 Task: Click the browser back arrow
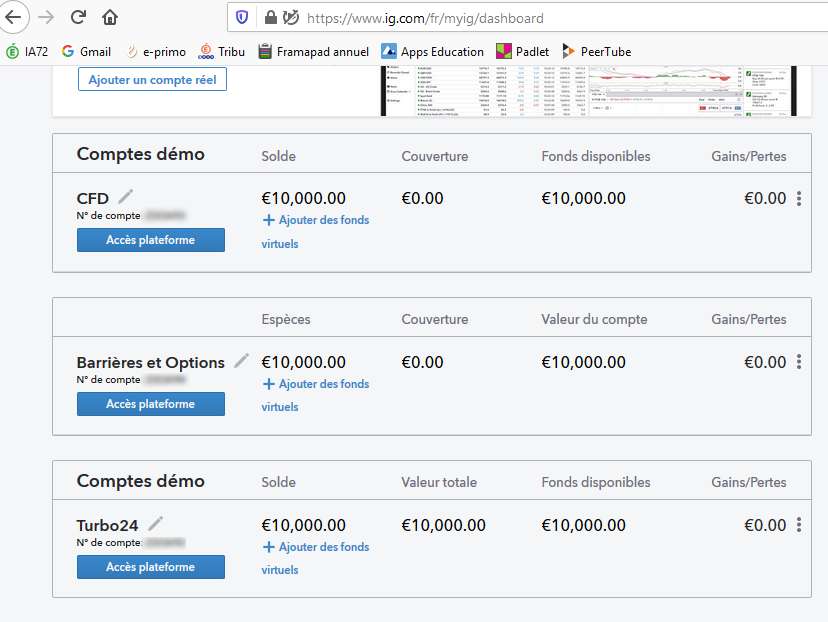(x=12, y=17)
